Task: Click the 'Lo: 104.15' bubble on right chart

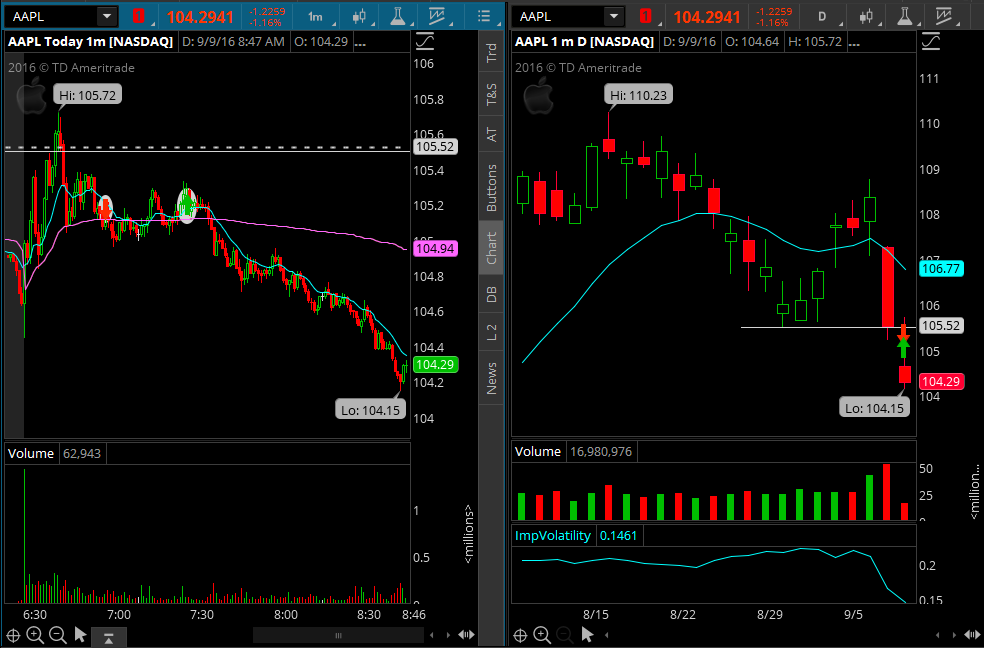Action: pos(874,408)
